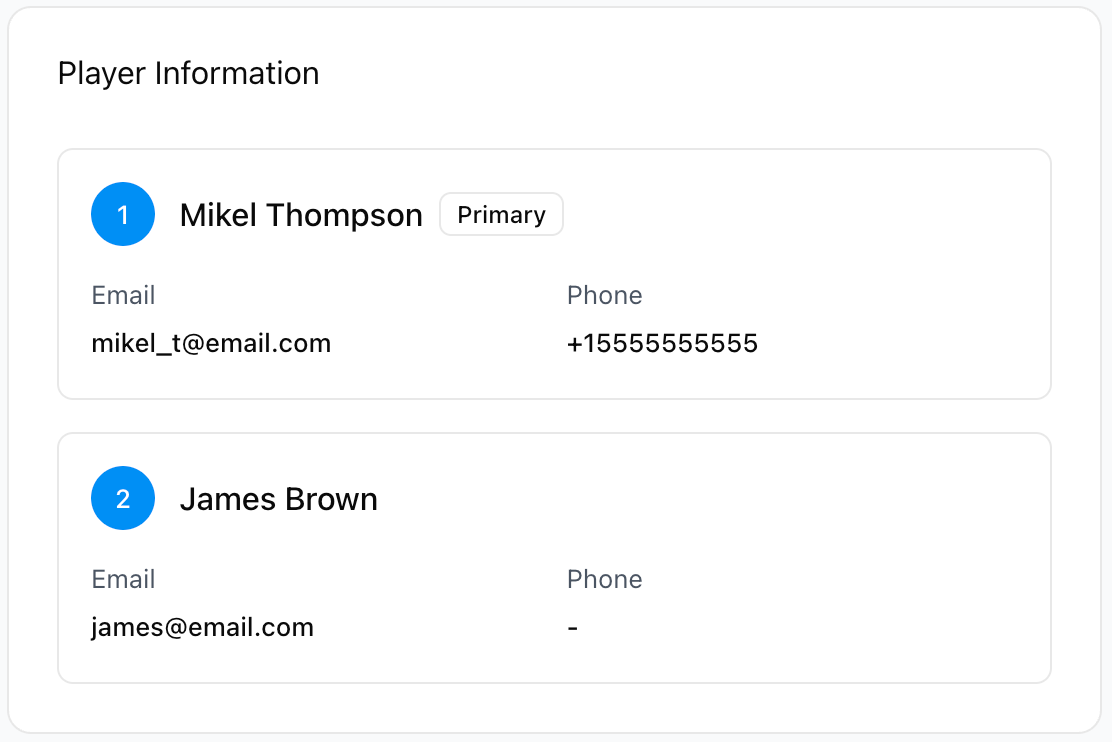Click the phone number +15555555555

click(662, 344)
